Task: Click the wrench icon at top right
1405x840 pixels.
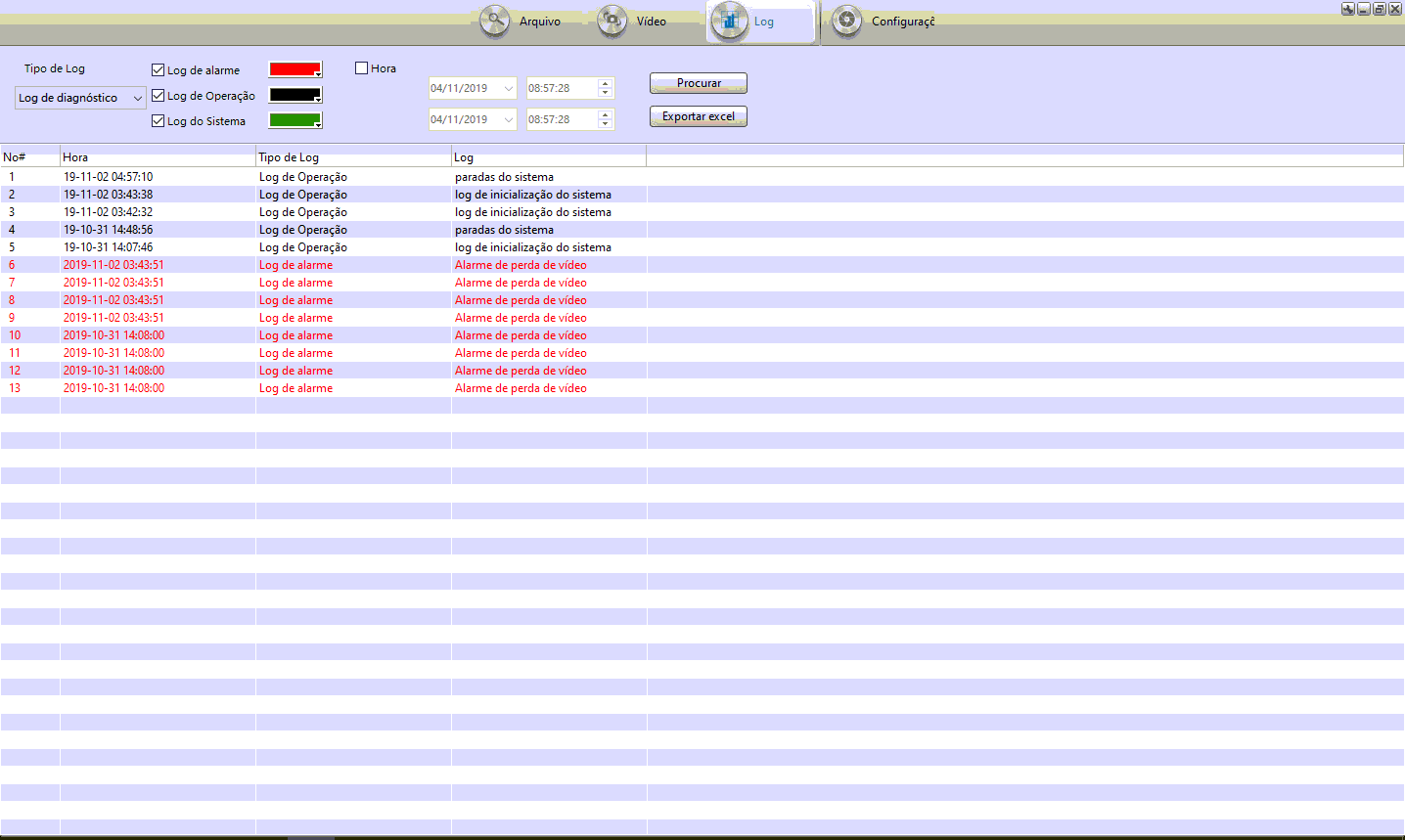Action: [1348, 9]
